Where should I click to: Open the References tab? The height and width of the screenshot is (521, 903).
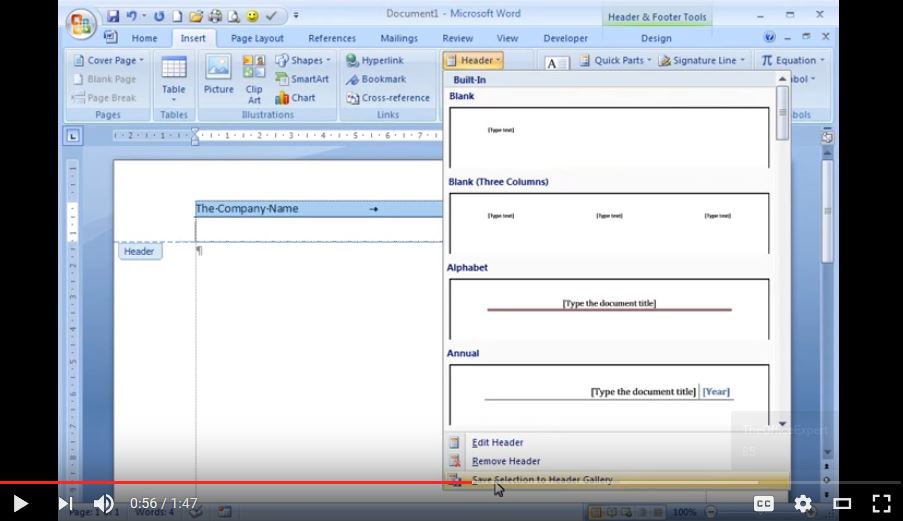pos(332,39)
